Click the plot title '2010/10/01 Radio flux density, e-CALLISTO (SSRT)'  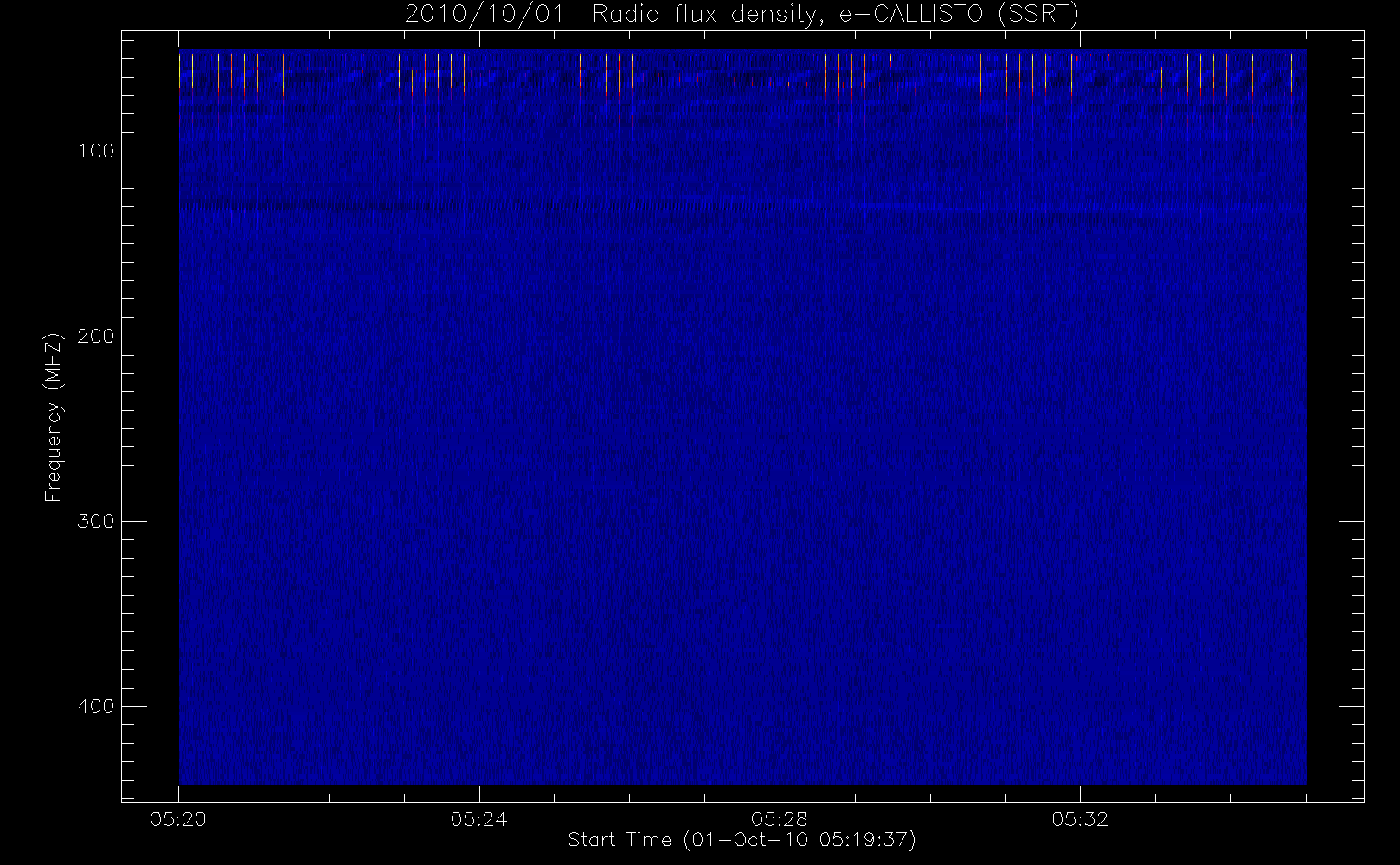click(742, 15)
